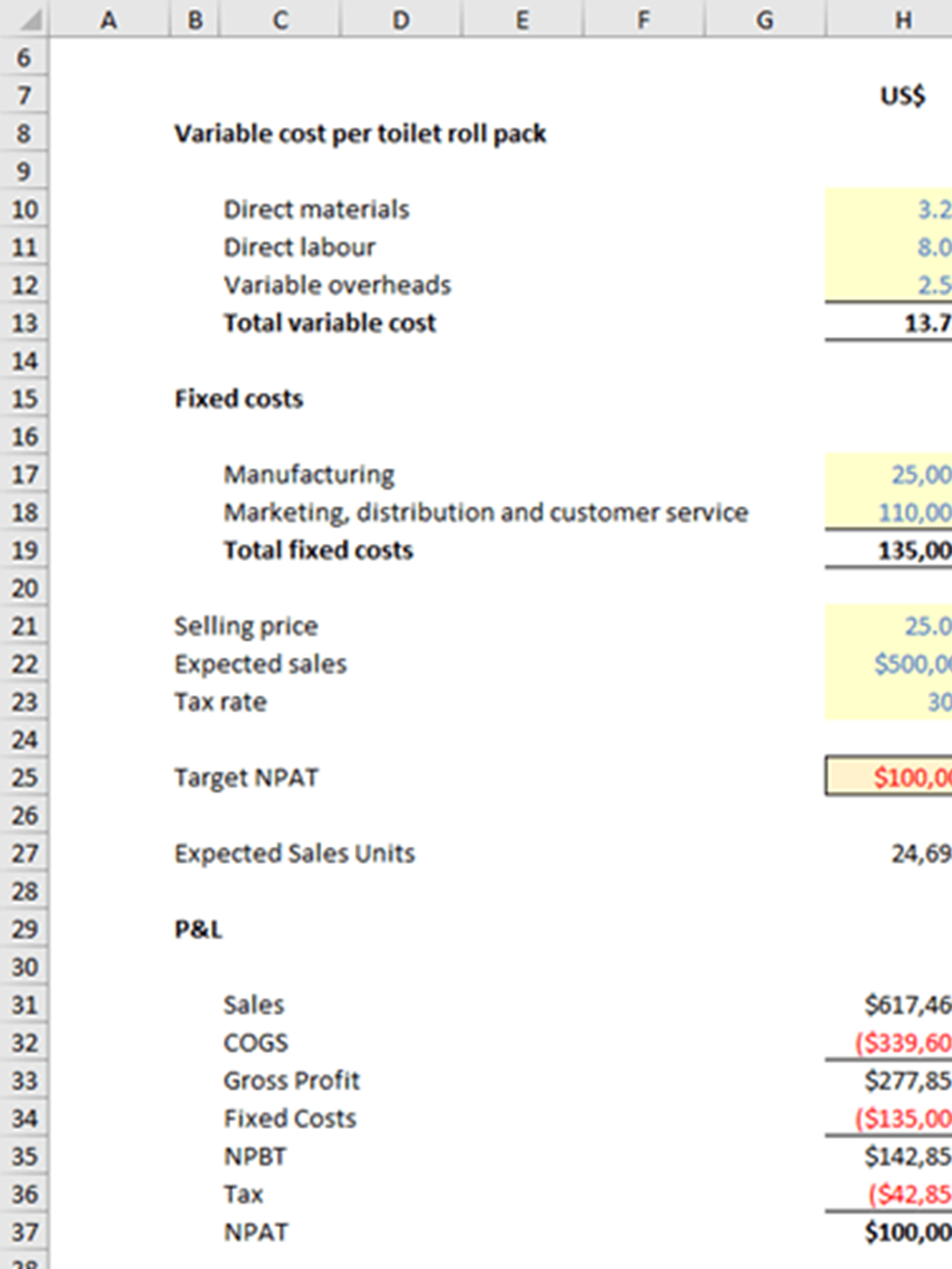Select column A header
The height and width of the screenshot is (1269, 952).
click(x=109, y=20)
